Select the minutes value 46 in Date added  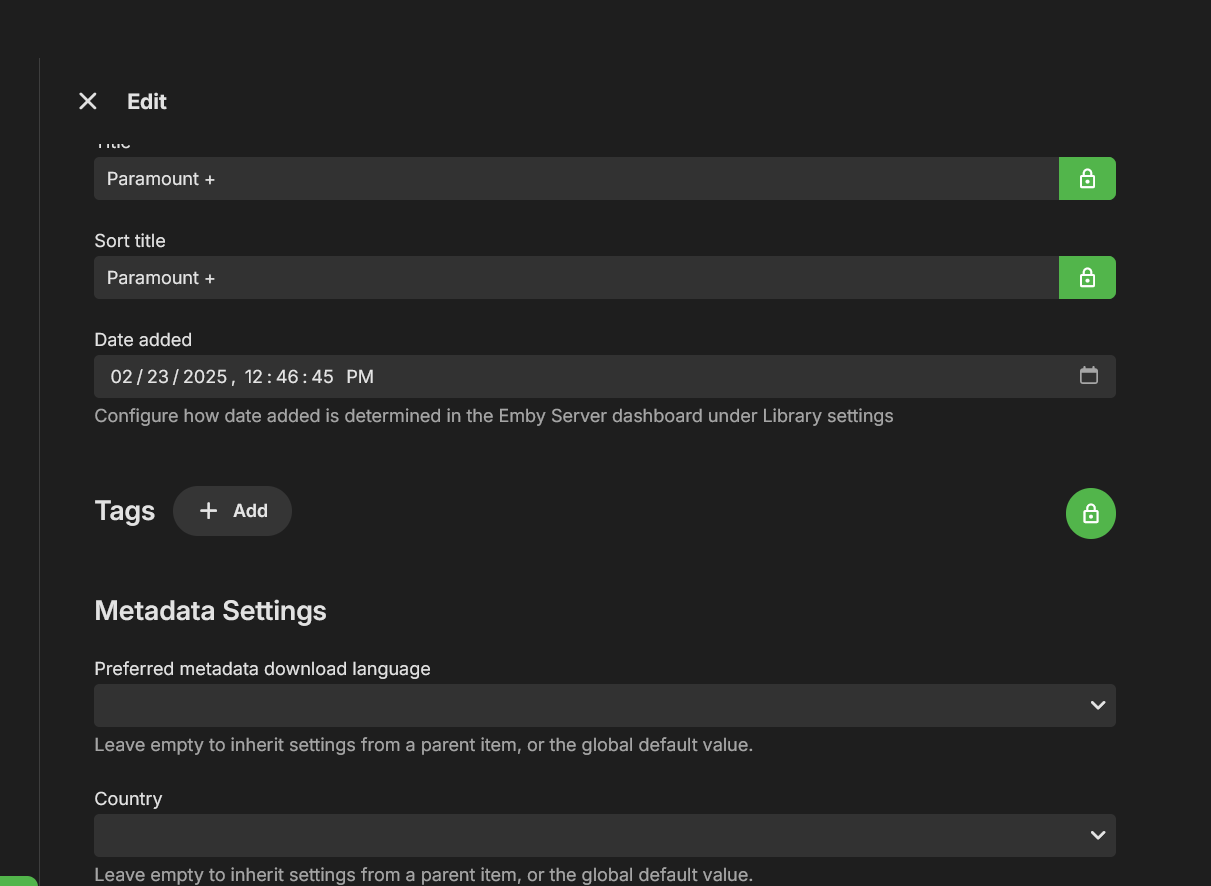click(287, 377)
